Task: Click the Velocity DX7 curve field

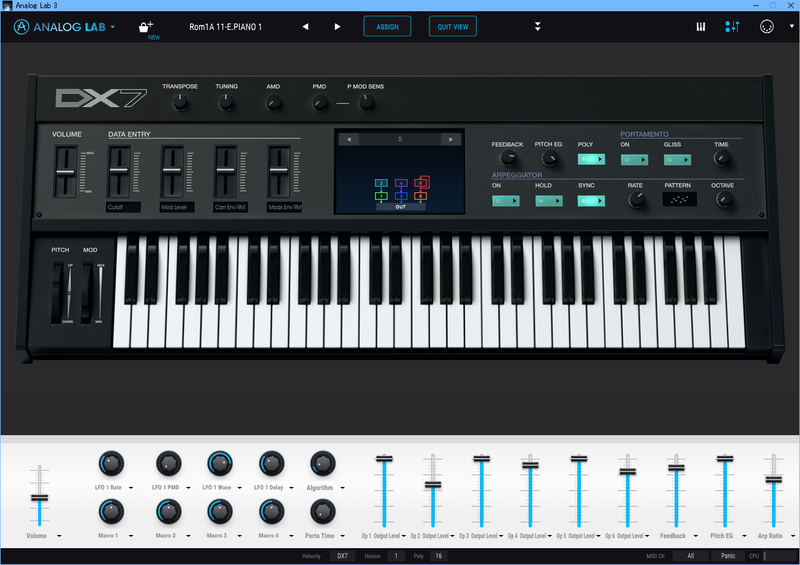Action: [342, 556]
